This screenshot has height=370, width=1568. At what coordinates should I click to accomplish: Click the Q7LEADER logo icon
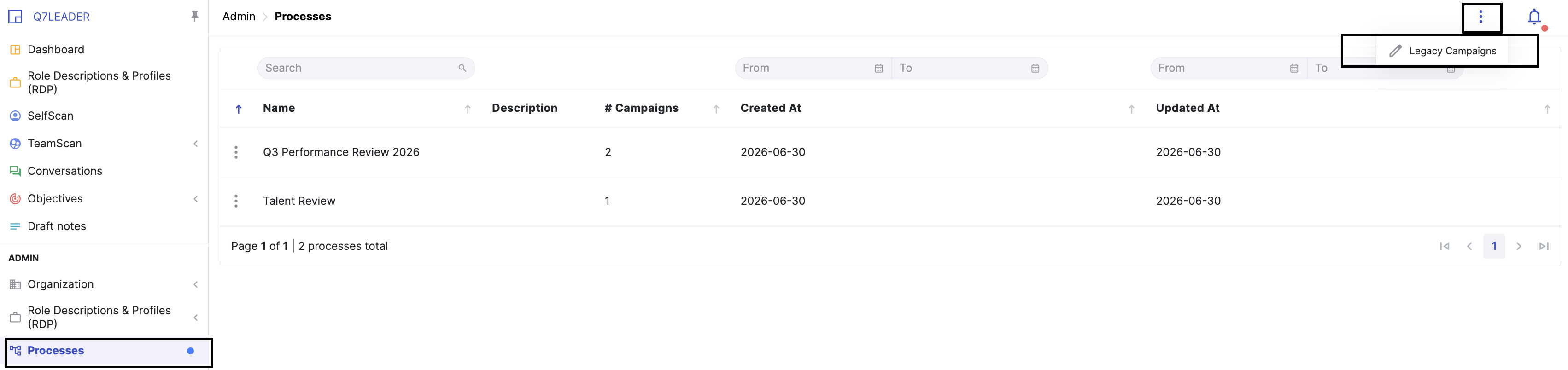(x=15, y=17)
